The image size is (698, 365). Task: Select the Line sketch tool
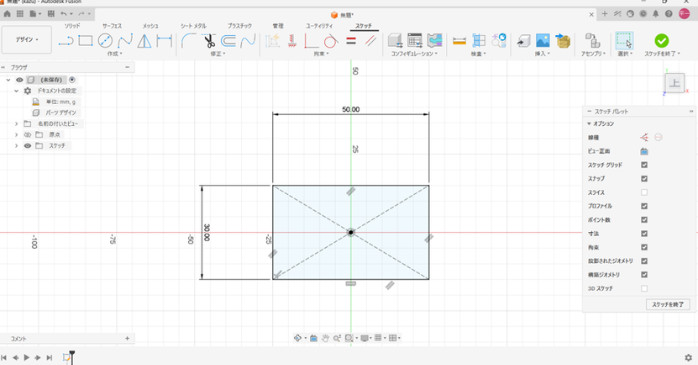tap(66, 41)
